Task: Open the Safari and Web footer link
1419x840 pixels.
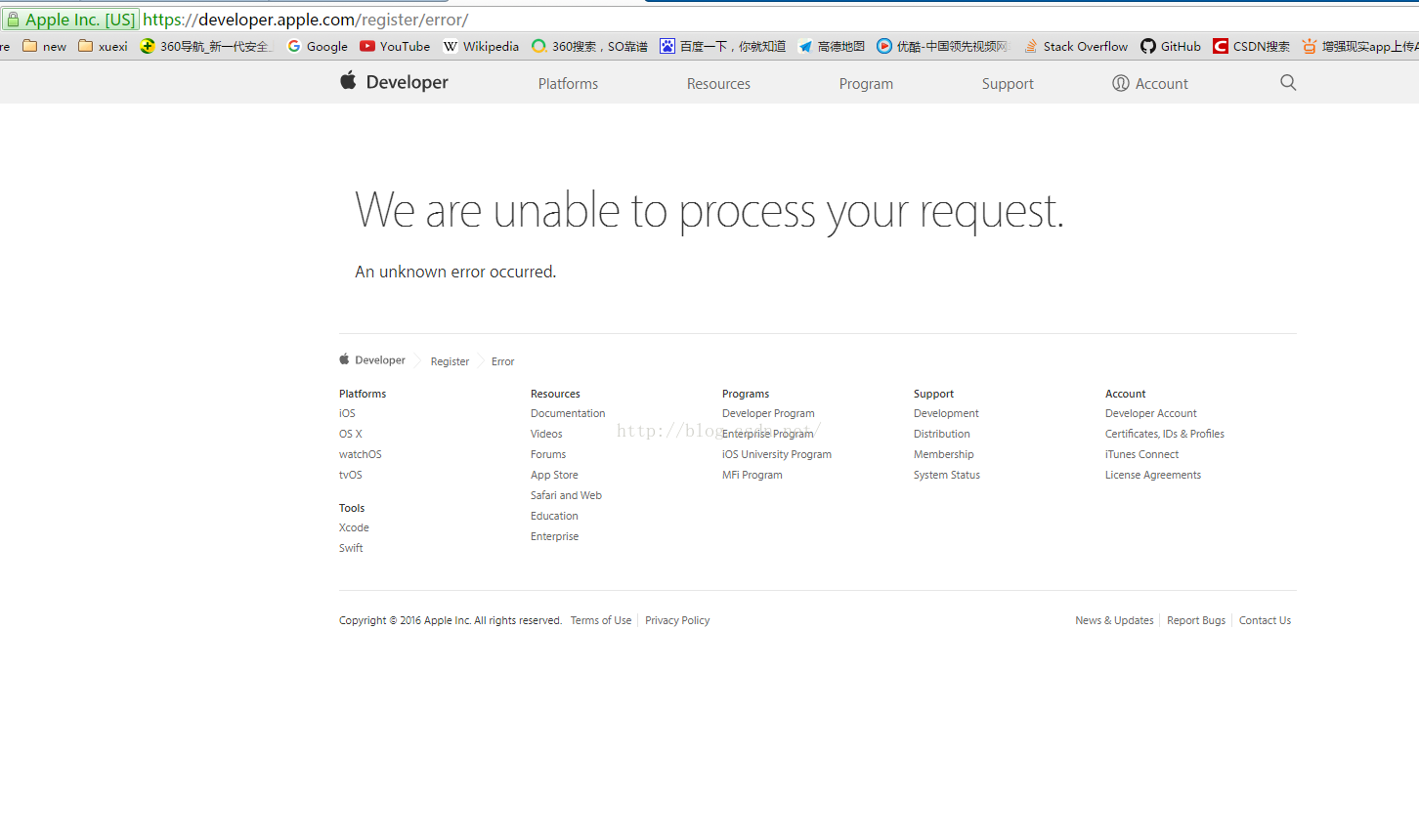Action: point(566,495)
